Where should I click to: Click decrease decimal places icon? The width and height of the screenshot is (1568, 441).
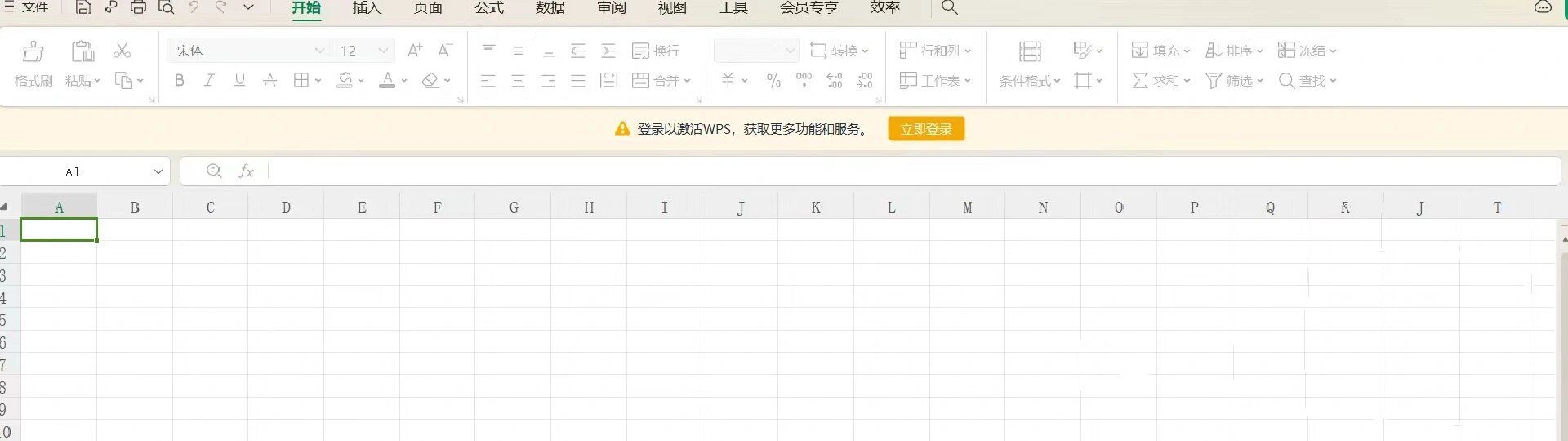click(x=865, y=80)
